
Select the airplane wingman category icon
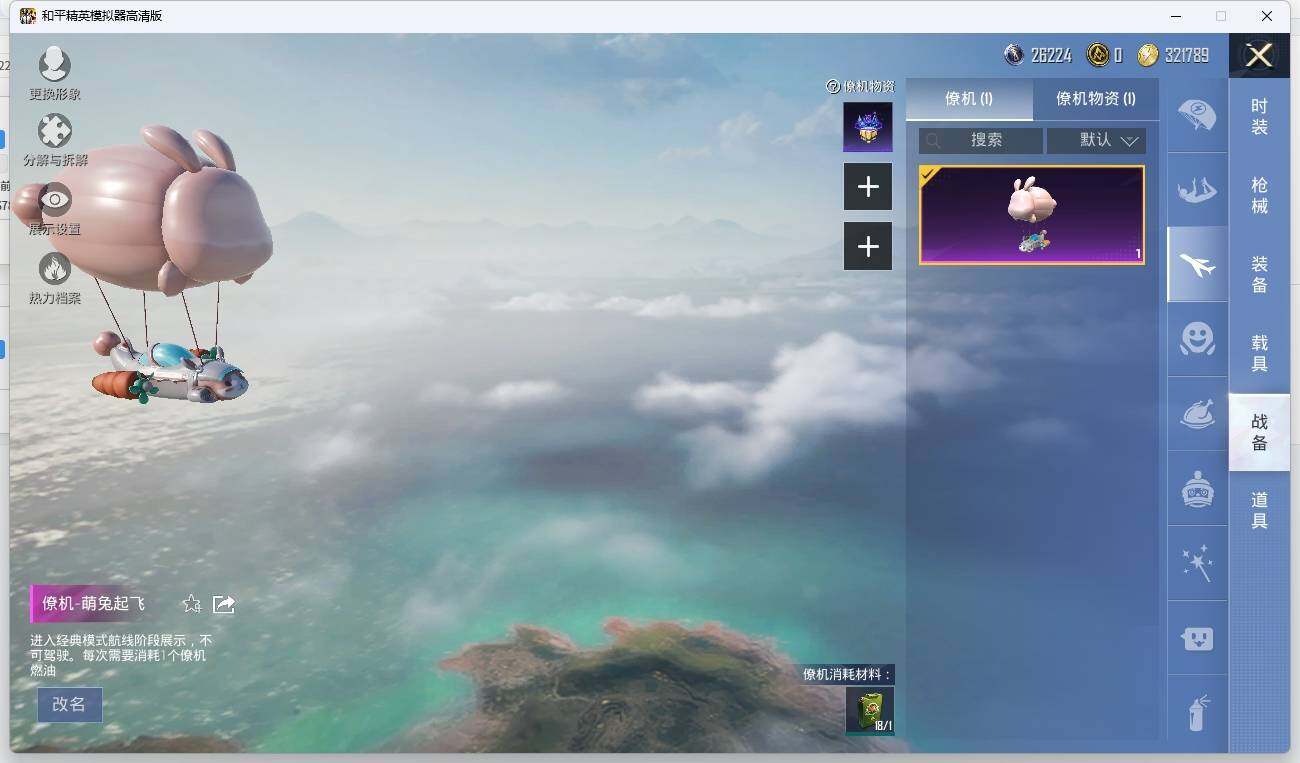tap(1197, 265)
